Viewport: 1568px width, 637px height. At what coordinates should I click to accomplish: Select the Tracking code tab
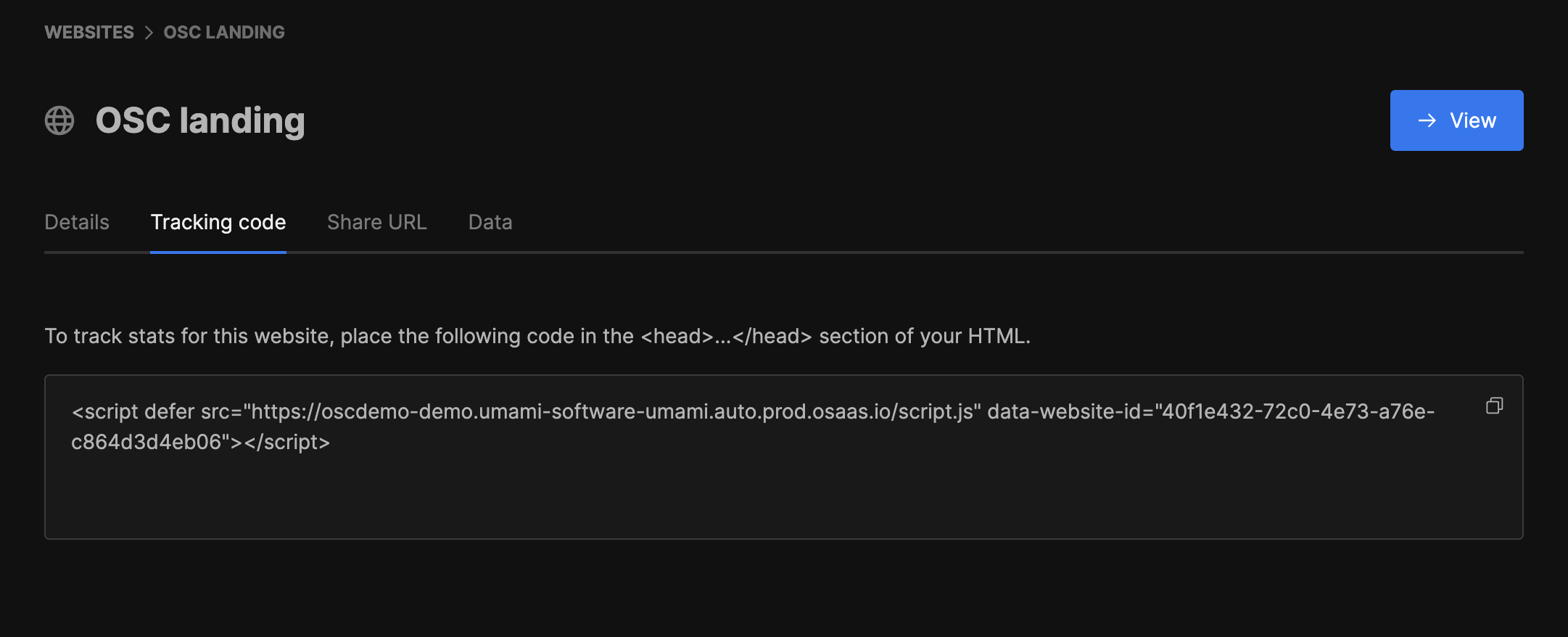tap(218, 222)
